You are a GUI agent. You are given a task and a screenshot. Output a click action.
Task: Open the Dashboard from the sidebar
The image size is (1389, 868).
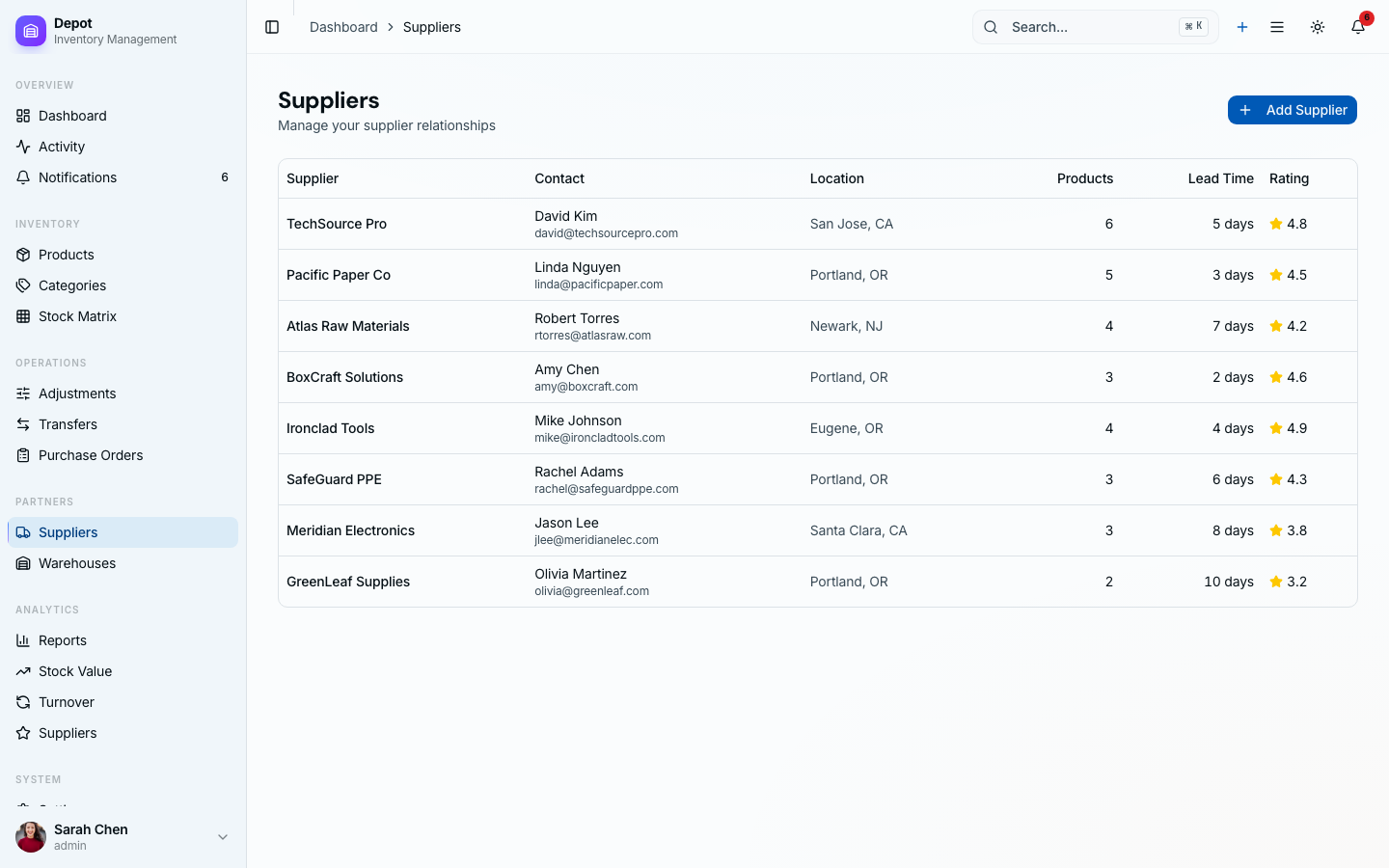tap(72, 116)
